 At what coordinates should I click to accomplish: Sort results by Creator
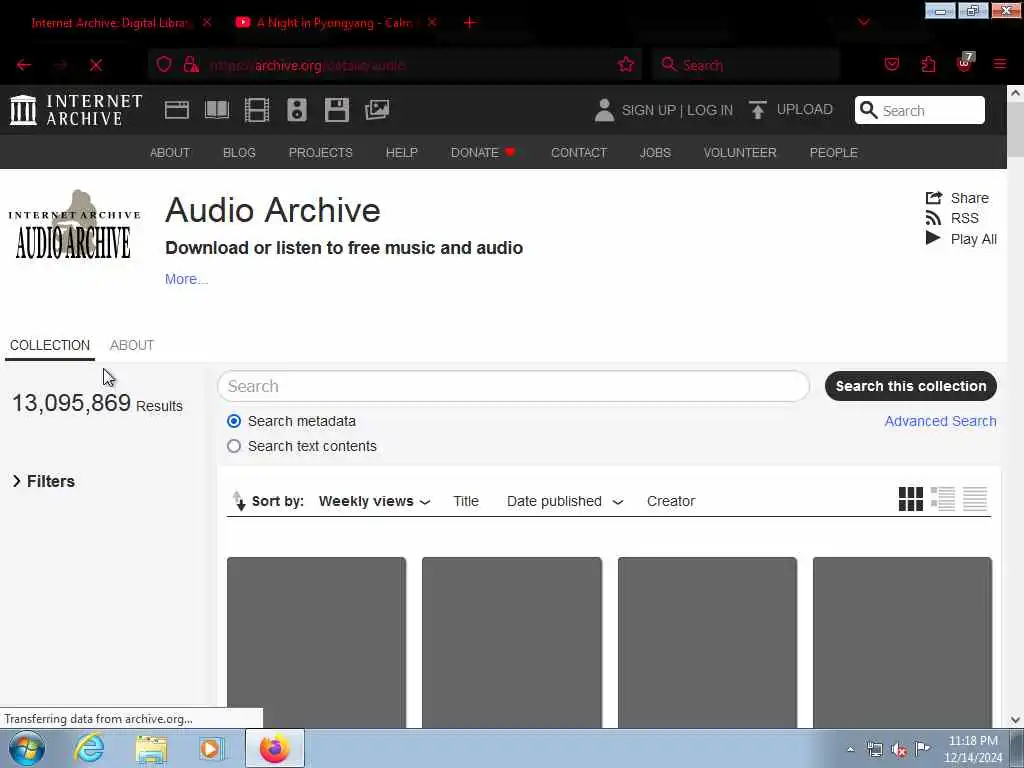pos(671,501)
